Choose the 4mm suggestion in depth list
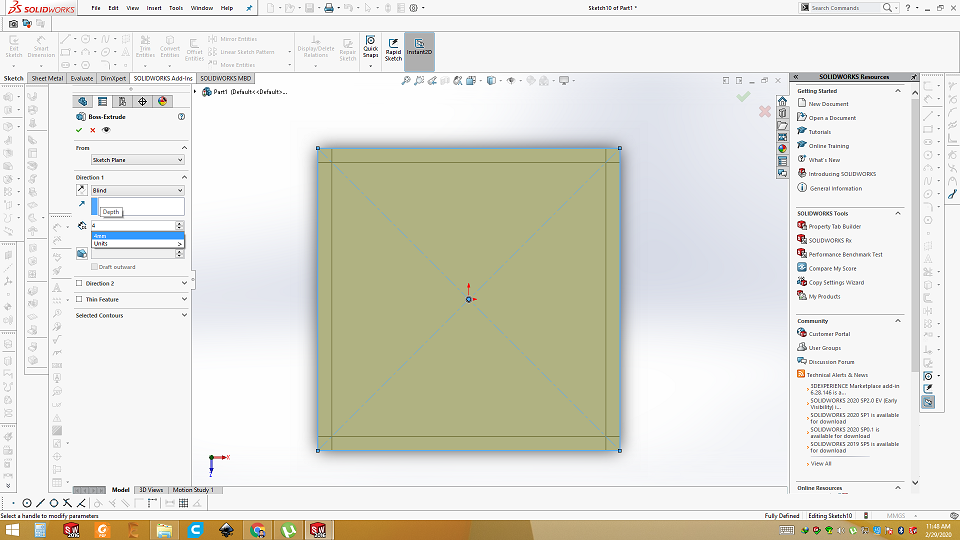This screenshot has height=540, width=960. [137, 236]
